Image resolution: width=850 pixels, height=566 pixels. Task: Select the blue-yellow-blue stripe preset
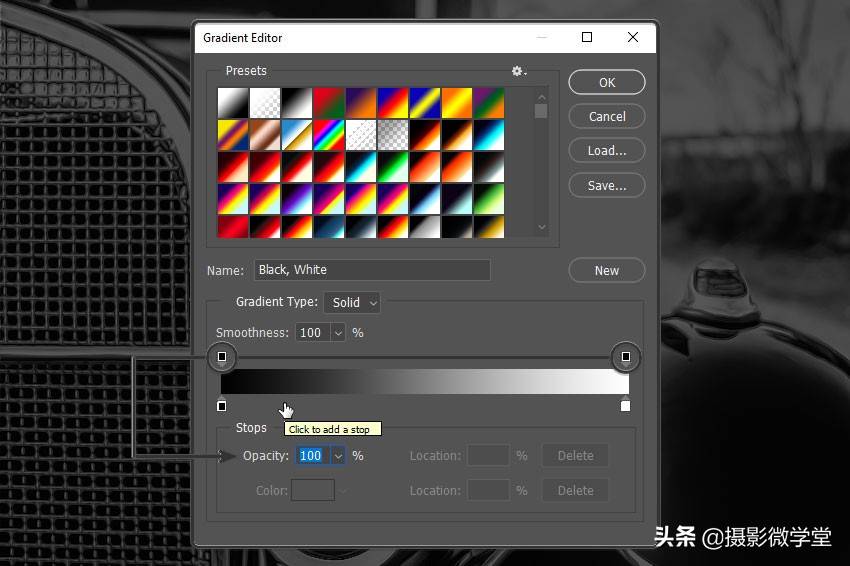click(x=425, y=103)
